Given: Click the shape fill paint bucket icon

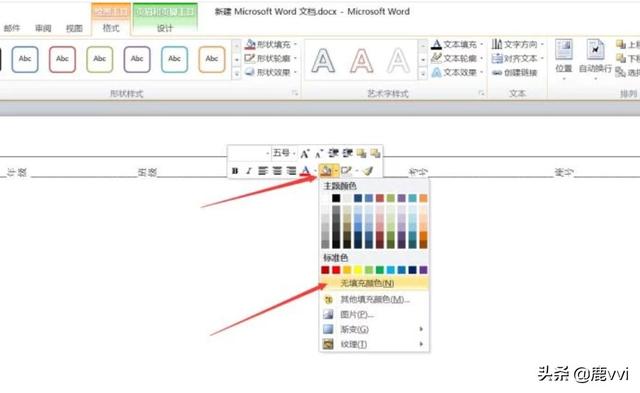Looking at the screenshot, I should point(326,171).
